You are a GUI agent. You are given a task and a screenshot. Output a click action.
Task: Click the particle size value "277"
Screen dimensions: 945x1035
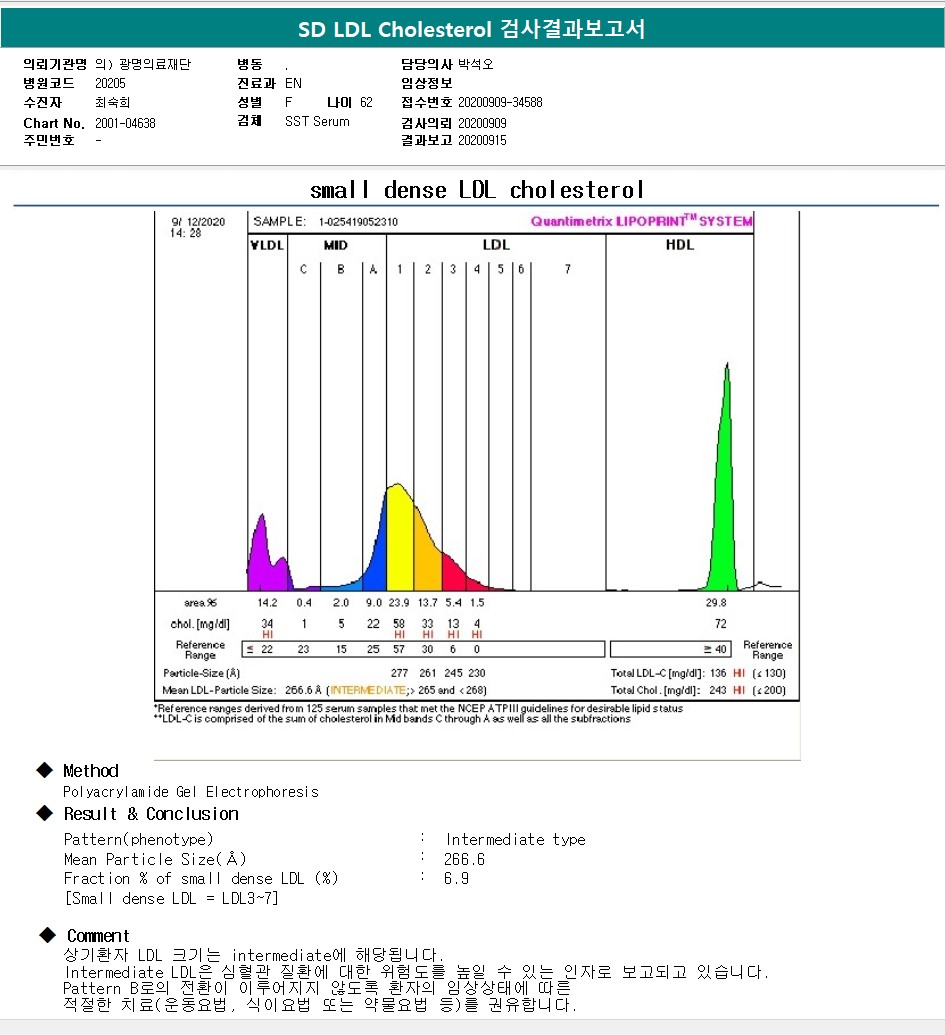399,673
